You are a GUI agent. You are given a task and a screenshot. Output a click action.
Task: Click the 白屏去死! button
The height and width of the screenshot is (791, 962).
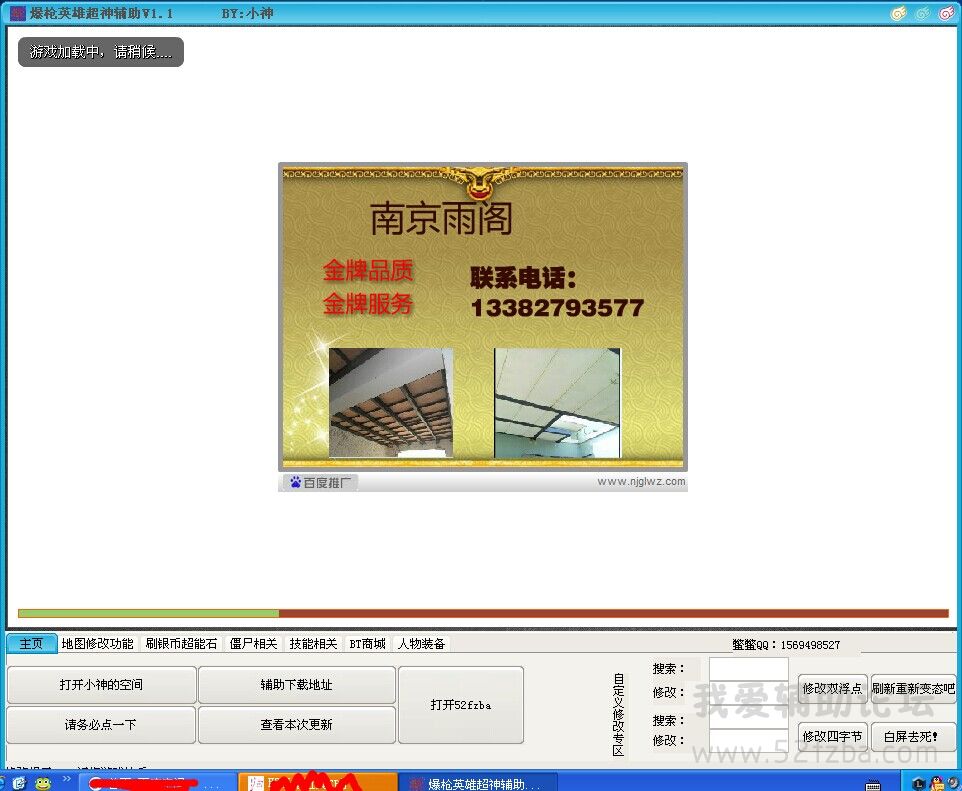(911, 736)
